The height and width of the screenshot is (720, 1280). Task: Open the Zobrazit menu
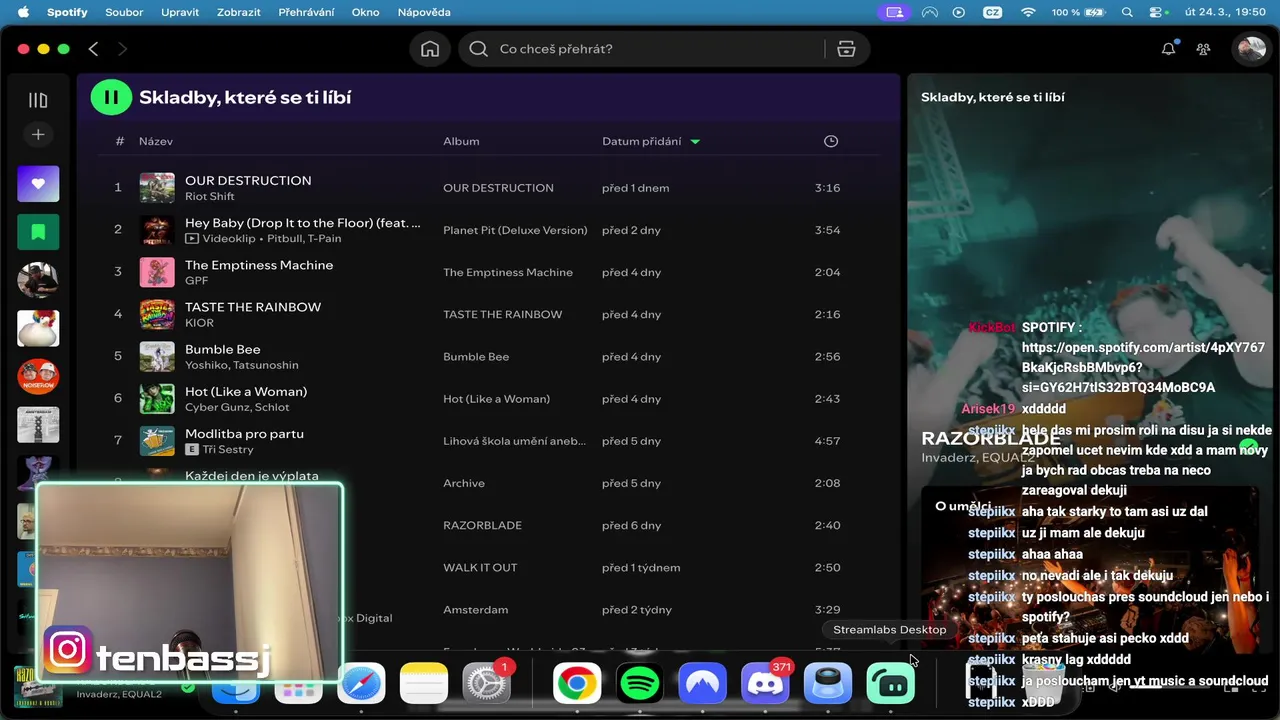click(239, 12)
